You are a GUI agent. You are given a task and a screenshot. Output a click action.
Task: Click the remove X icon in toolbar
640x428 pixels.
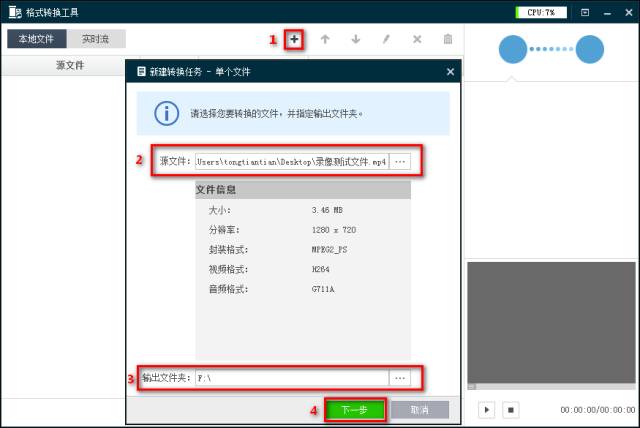point(417,39)
